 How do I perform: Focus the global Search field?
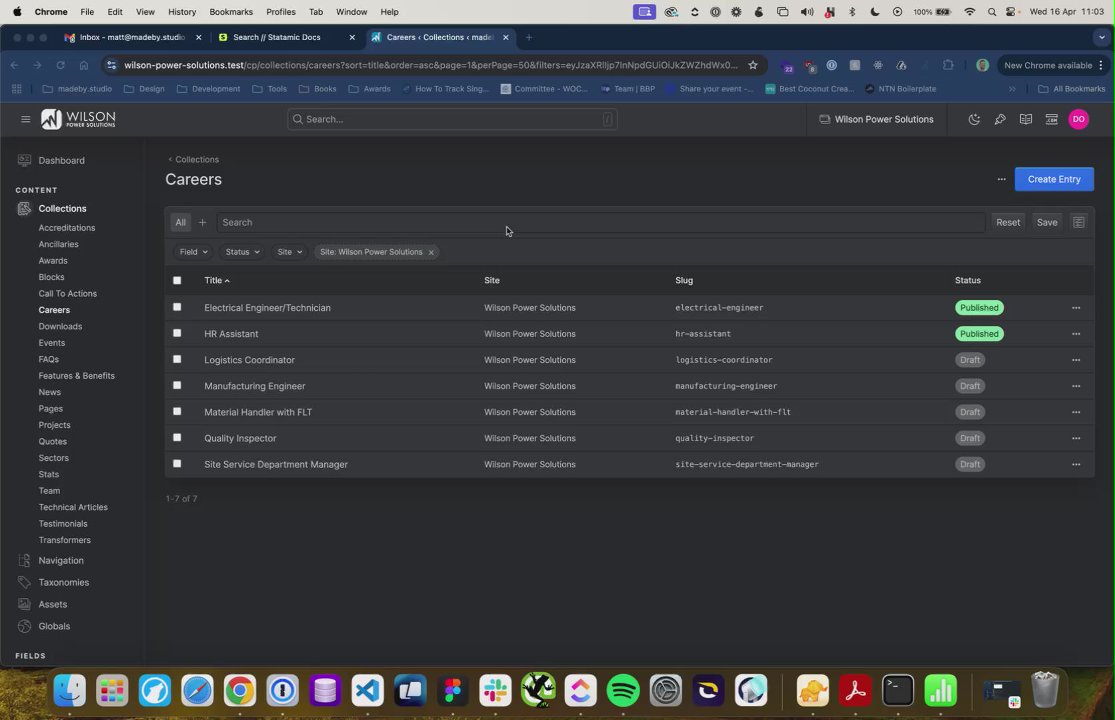tap(452, 119)
